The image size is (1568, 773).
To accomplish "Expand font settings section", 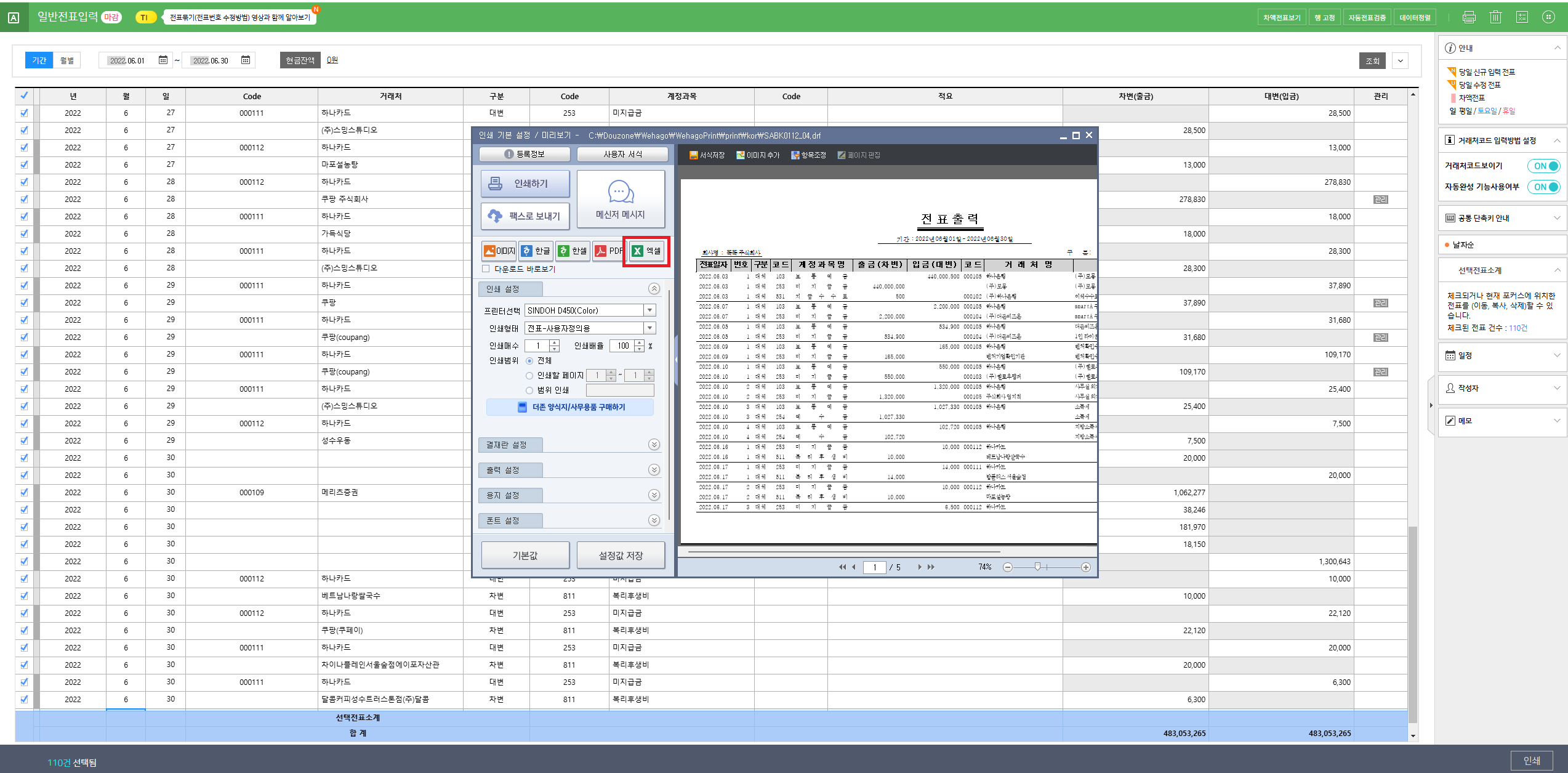I will coord(654,520).
